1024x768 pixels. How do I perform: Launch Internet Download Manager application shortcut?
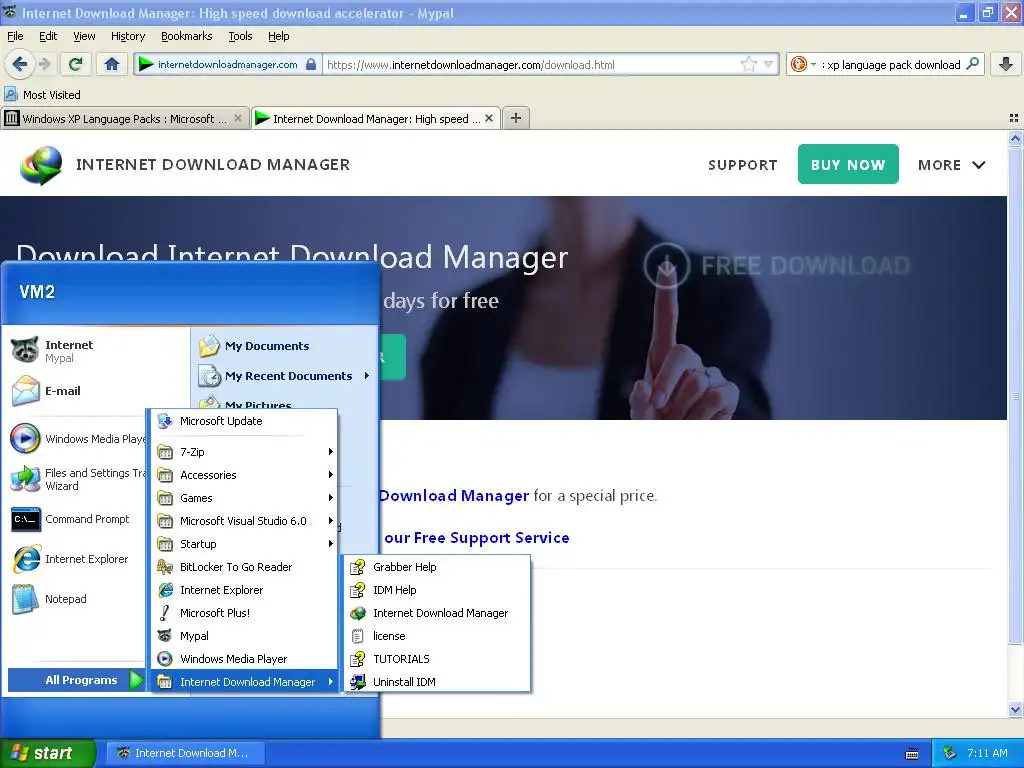[x=437, y=613]
